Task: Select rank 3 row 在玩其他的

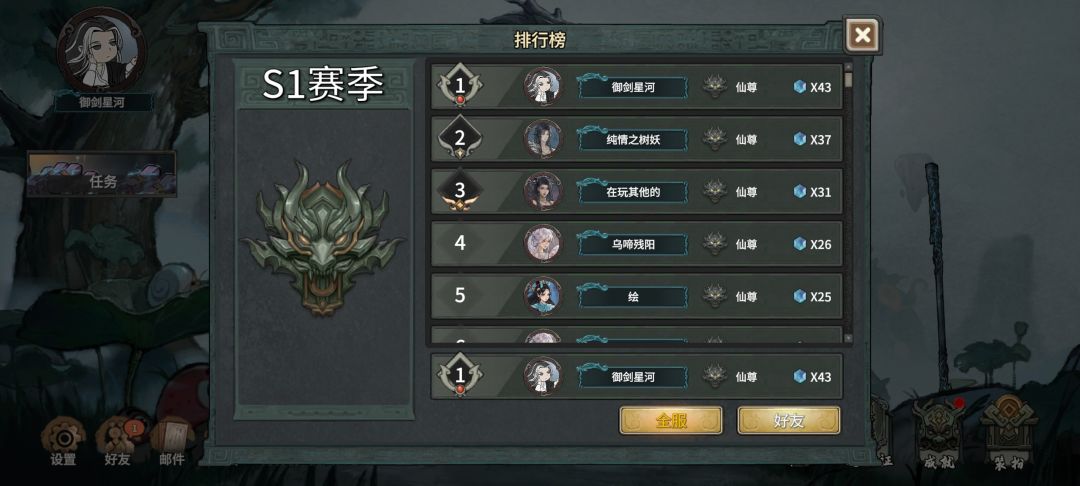Action: [636, 191]
